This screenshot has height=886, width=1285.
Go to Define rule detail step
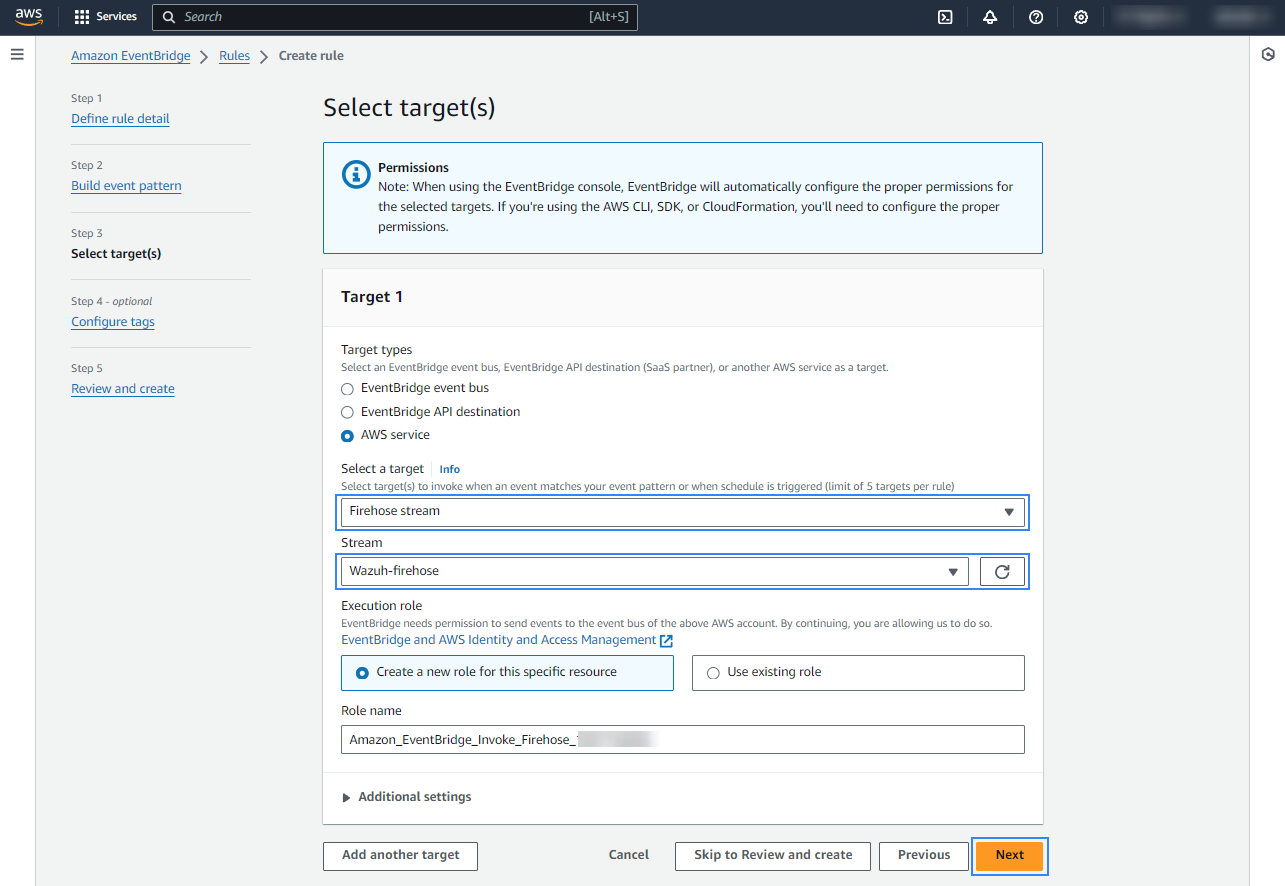coord(120,119)
